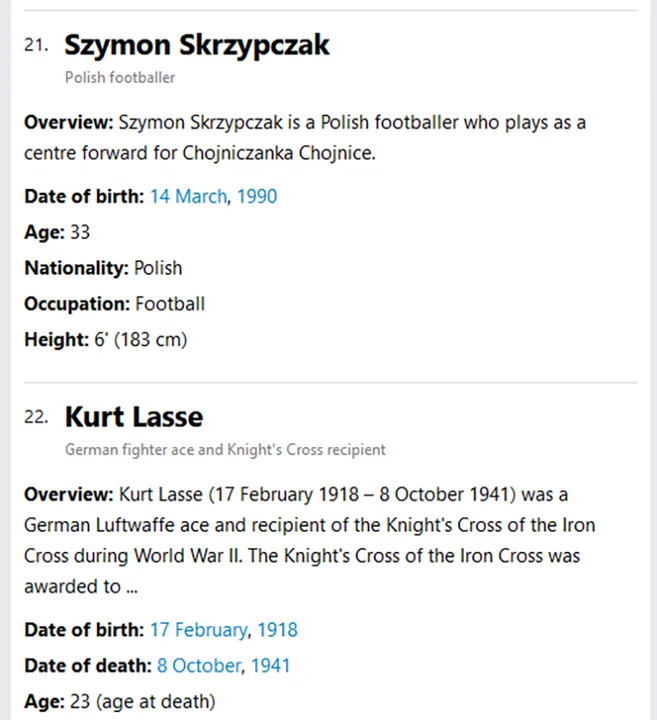Click Kurt Lasse overview paragraph
Viewport: 657px width, 720px height.
coord(310,540)
